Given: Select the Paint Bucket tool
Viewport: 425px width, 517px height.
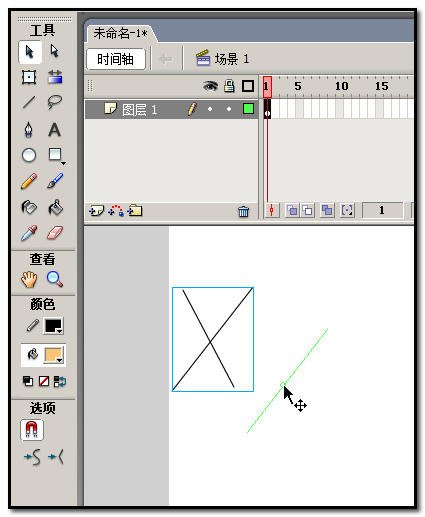Looking at the screenshot, I should 55,207.
